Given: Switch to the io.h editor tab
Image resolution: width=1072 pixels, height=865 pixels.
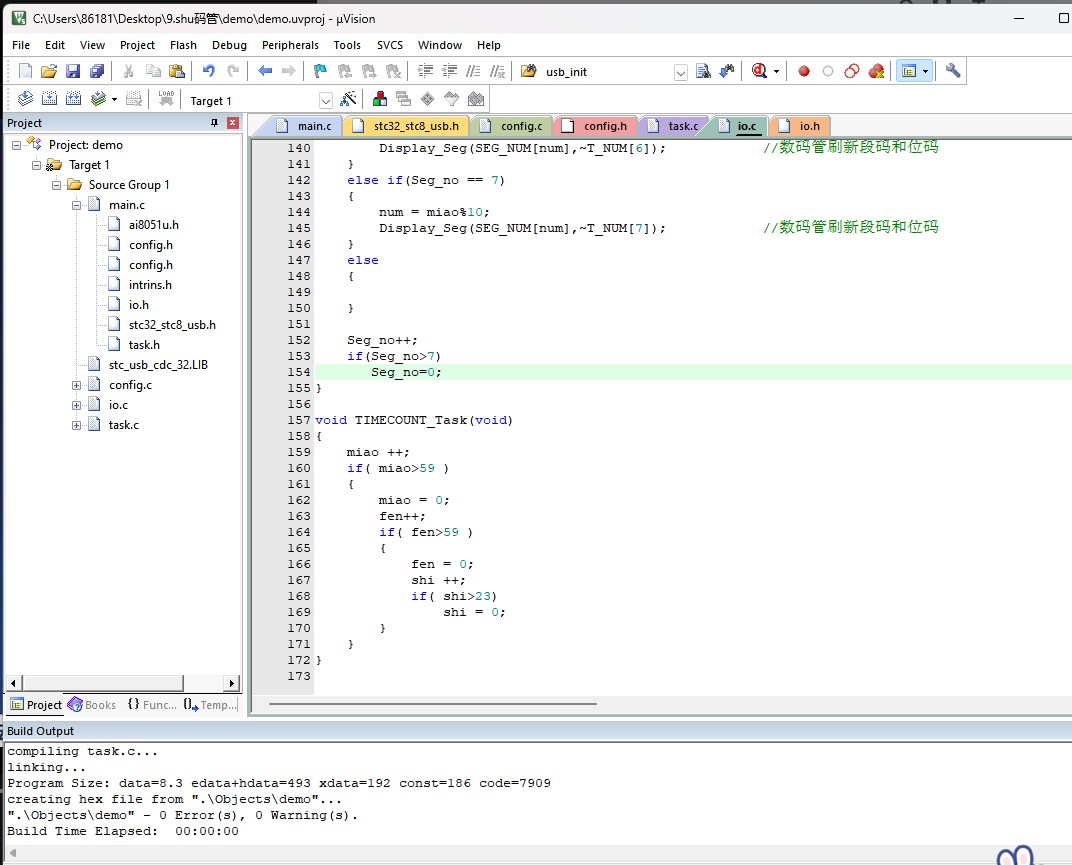Looking at the screenshot, I should [801, 126].
